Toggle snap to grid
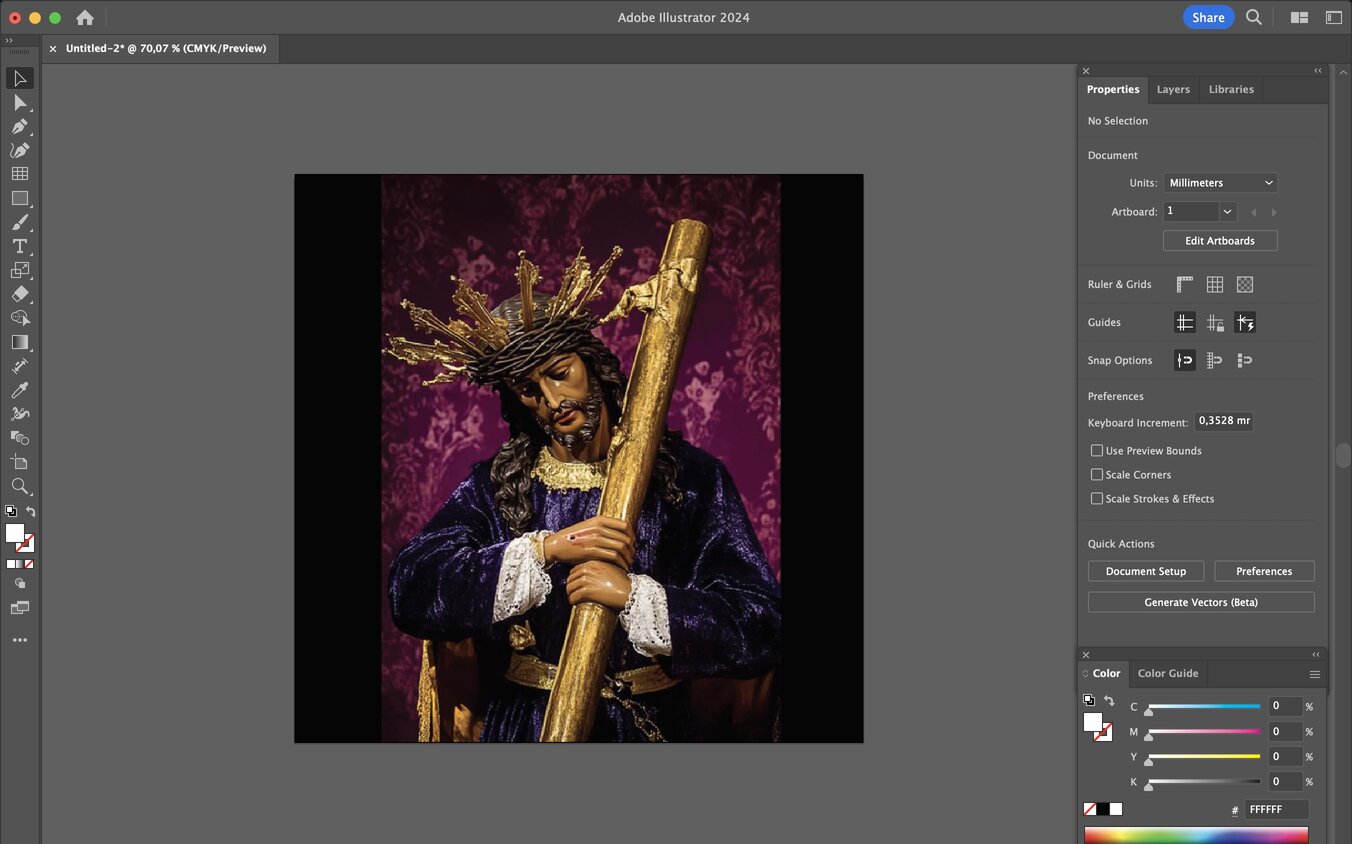This screenshot has height=844, width=1352. [1215, 361]
